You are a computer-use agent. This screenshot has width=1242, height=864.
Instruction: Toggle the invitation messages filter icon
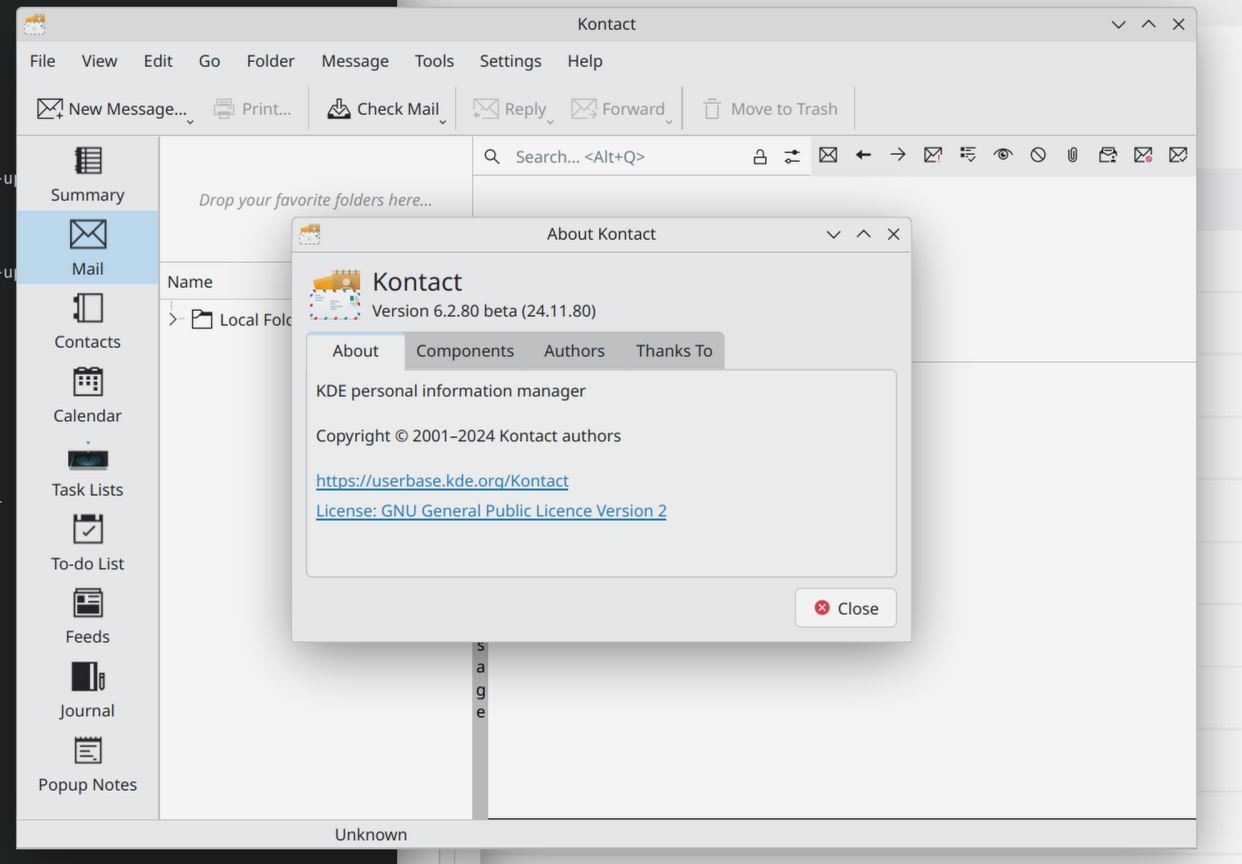[1108, 155]
